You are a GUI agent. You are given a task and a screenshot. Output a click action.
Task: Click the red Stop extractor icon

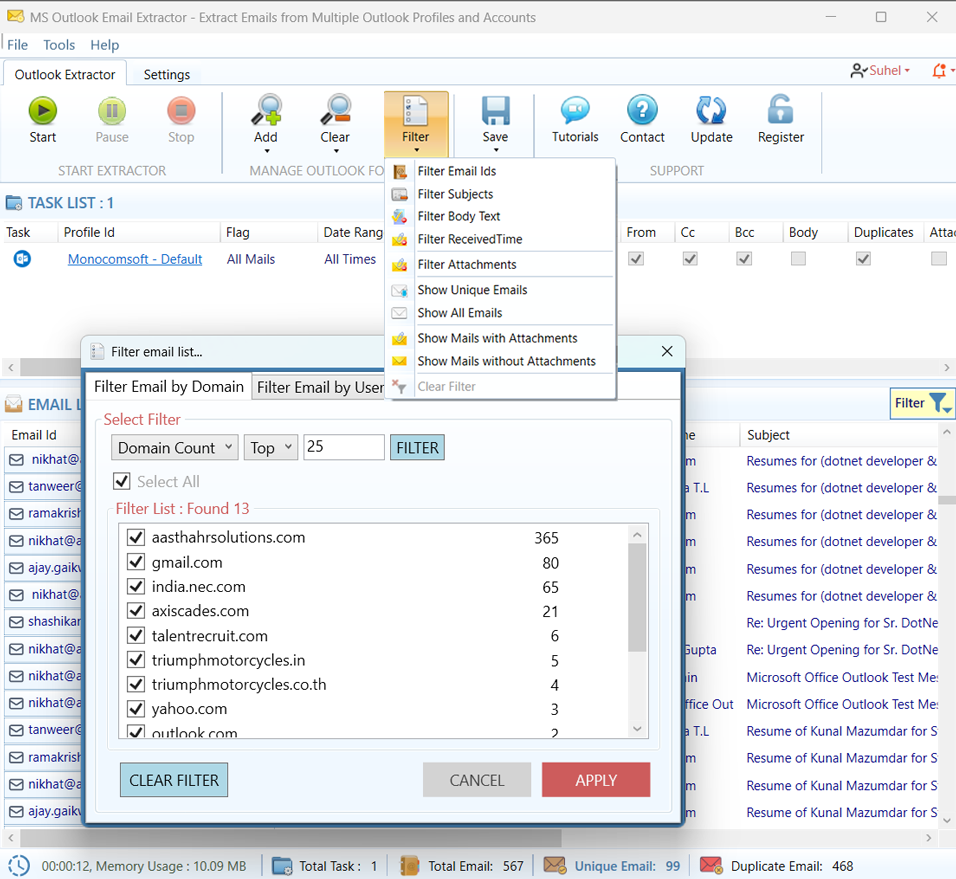[x=181, y=111]
